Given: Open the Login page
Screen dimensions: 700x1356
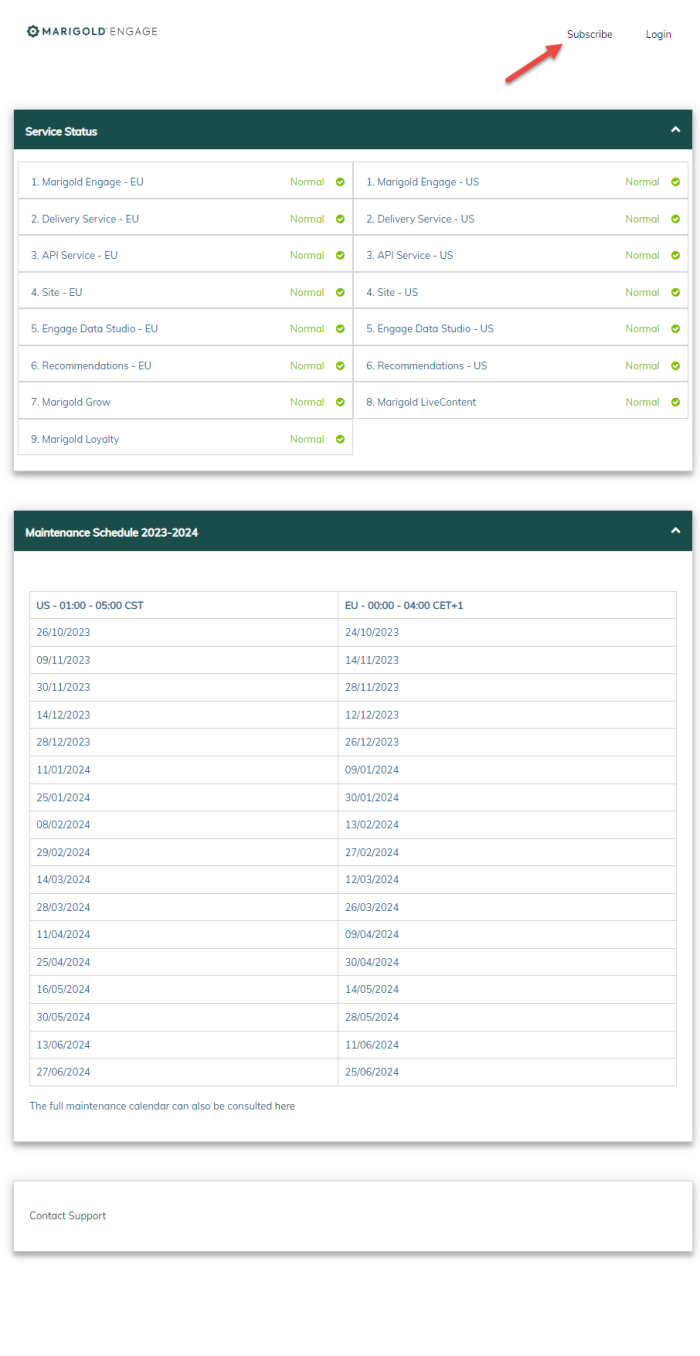Looking at the screenshot, I should [658, 34].
